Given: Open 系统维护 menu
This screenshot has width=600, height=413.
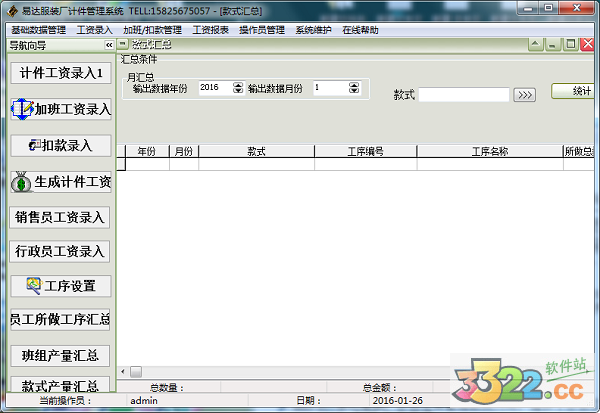Looking at the screenshot, I should (313, 30).
